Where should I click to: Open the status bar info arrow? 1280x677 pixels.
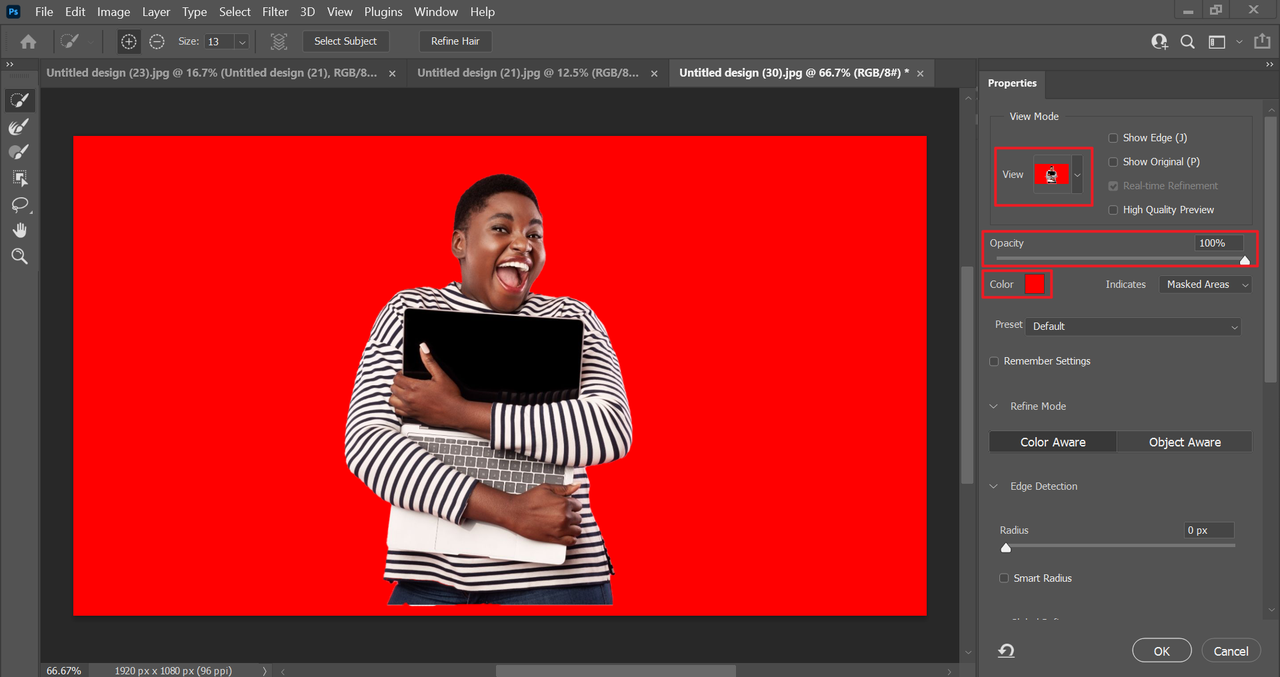pos(264,671)
